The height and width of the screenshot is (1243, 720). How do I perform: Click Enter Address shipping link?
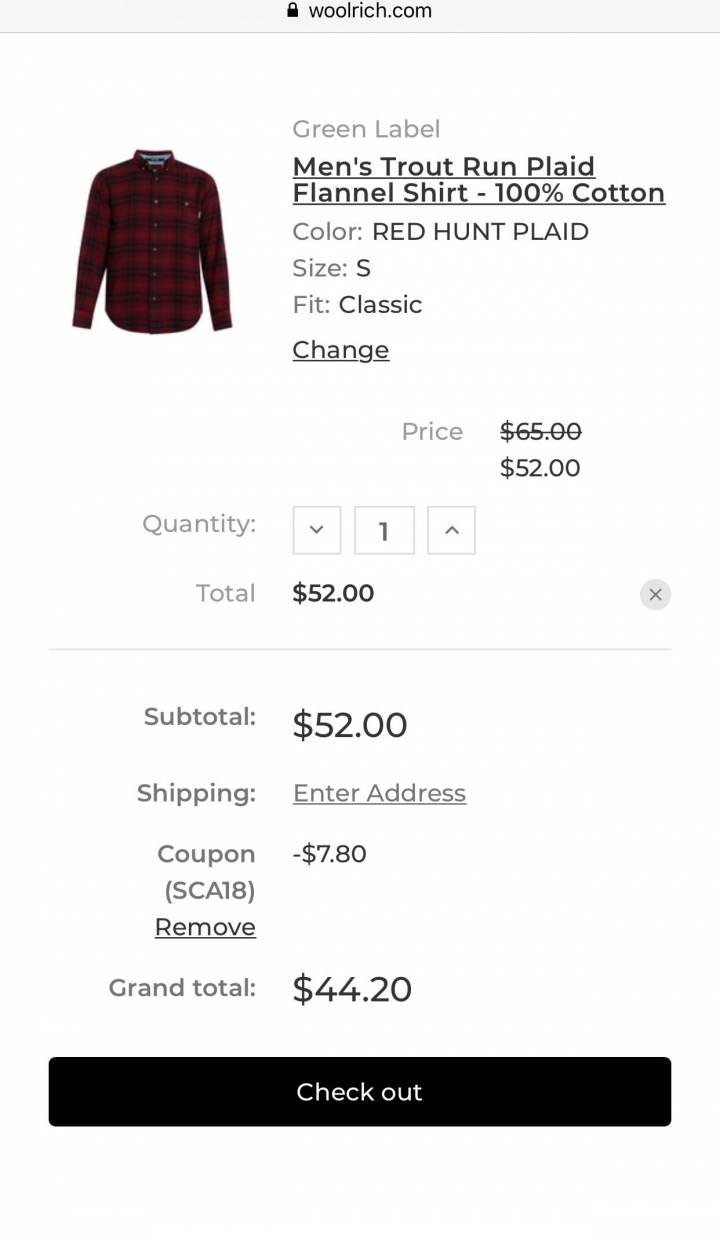tap(379, 793)
